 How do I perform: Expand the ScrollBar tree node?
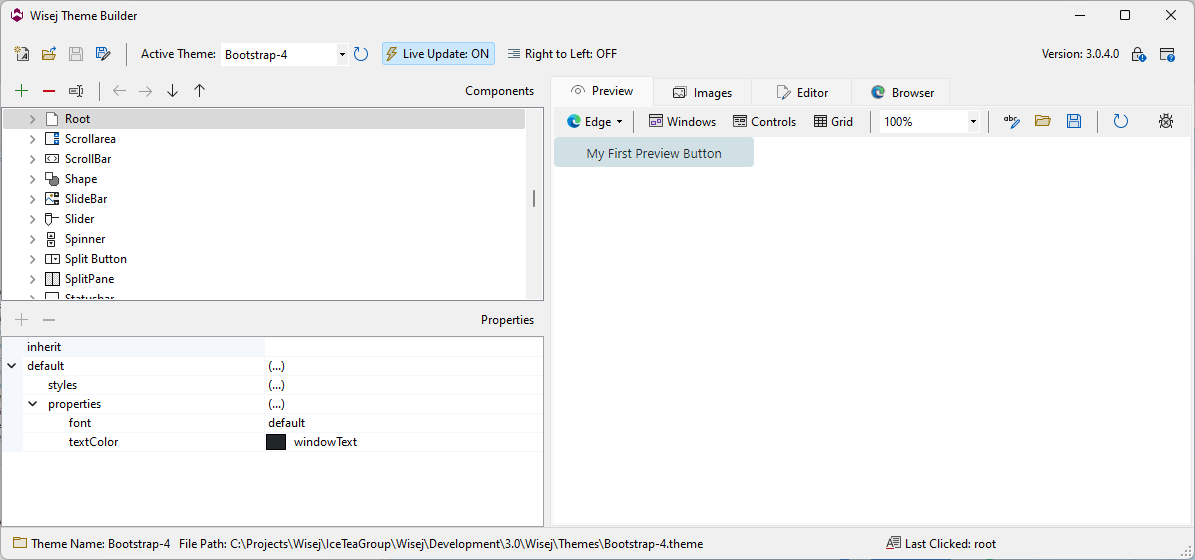coord(32,158)
